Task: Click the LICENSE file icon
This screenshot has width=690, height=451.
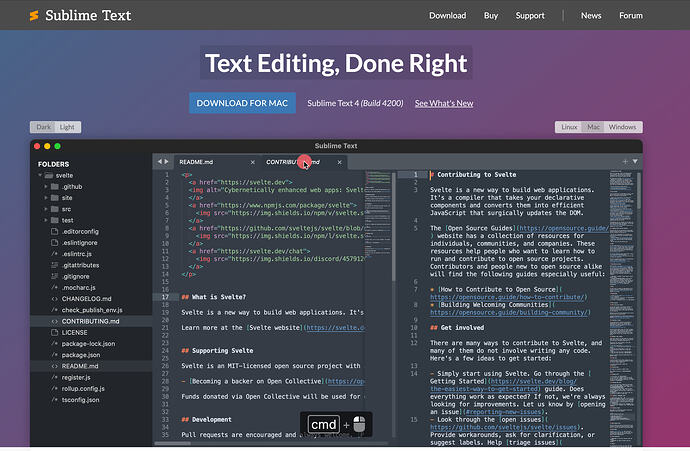Action: point(55,332)
